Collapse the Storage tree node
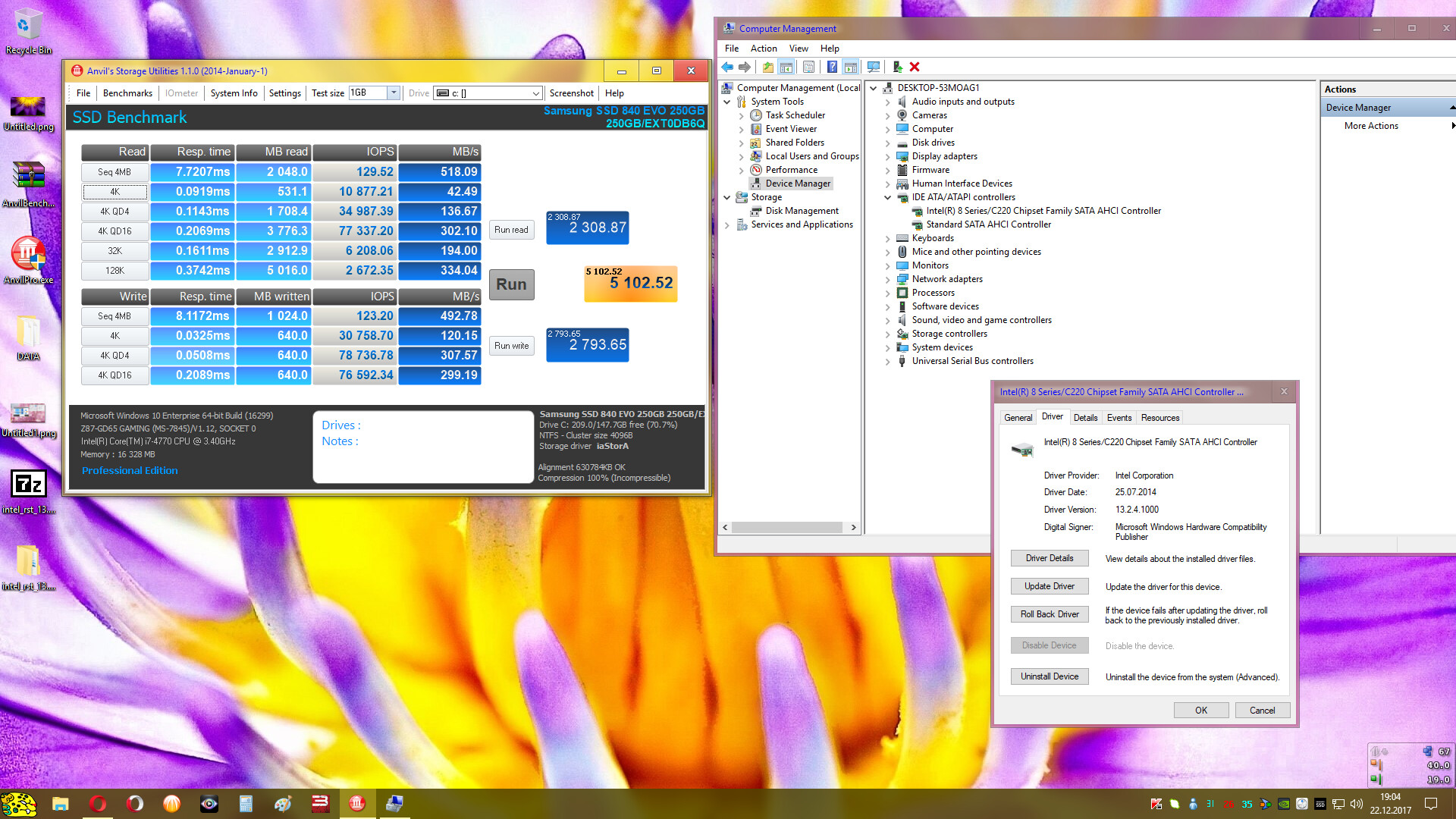1456x819 pixels. 727,197
